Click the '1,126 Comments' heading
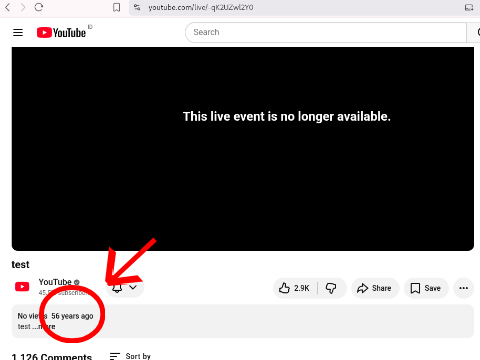The width and height of the screenshot is (480, 360). [x=52, y=356]
